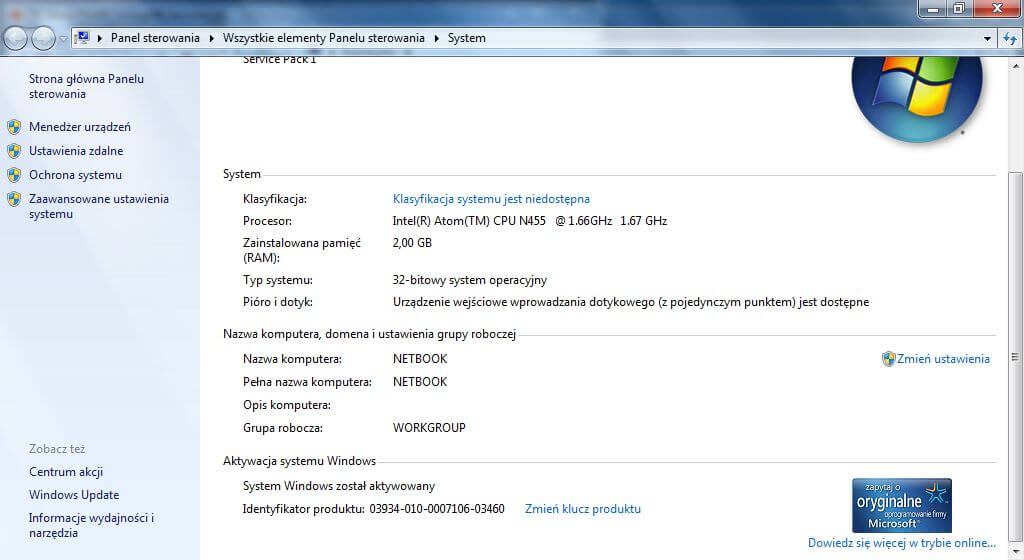
Task: Open Ochrona systemu
Action: [x=75, y=175]
